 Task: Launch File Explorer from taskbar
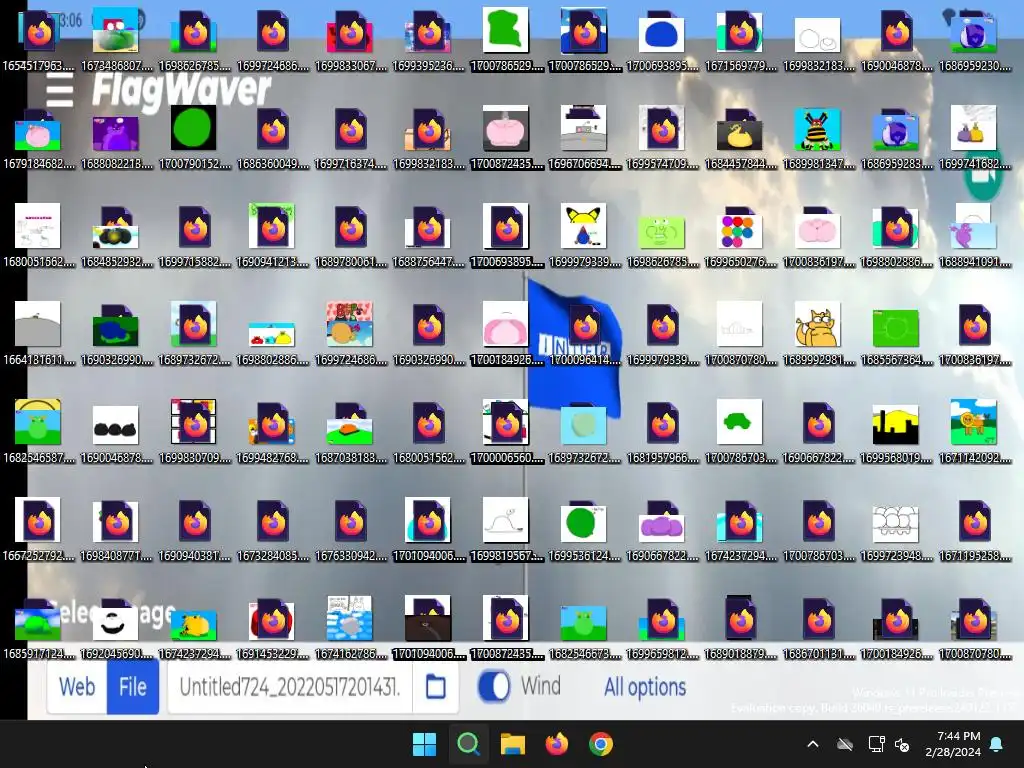[513, 744]
